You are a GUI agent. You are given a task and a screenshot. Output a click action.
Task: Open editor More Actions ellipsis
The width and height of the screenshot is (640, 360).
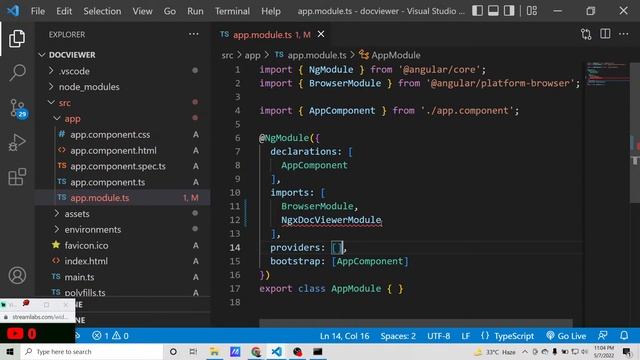[623, 34]
